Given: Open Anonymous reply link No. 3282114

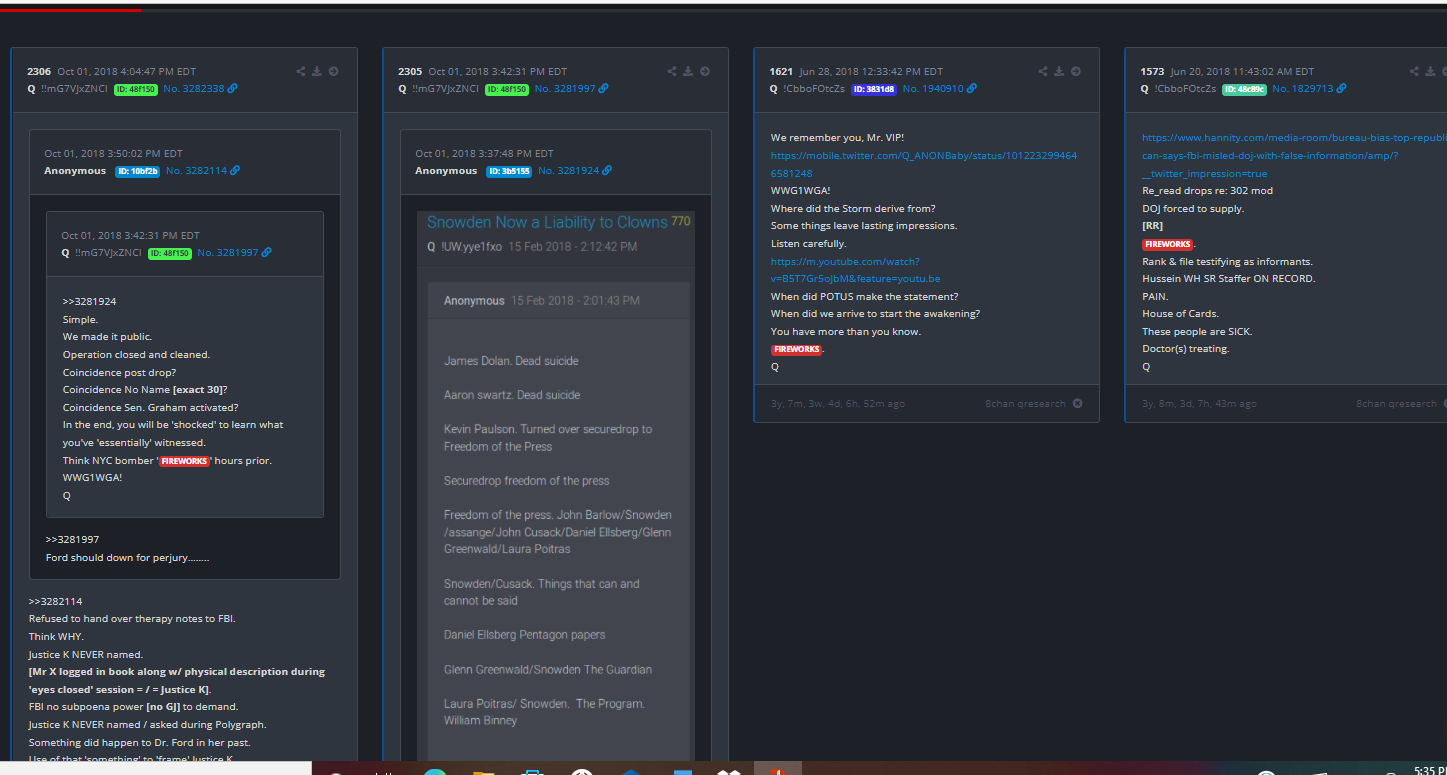Looking at the screenshot, I should pyautogui.click(x=197, y=171).
